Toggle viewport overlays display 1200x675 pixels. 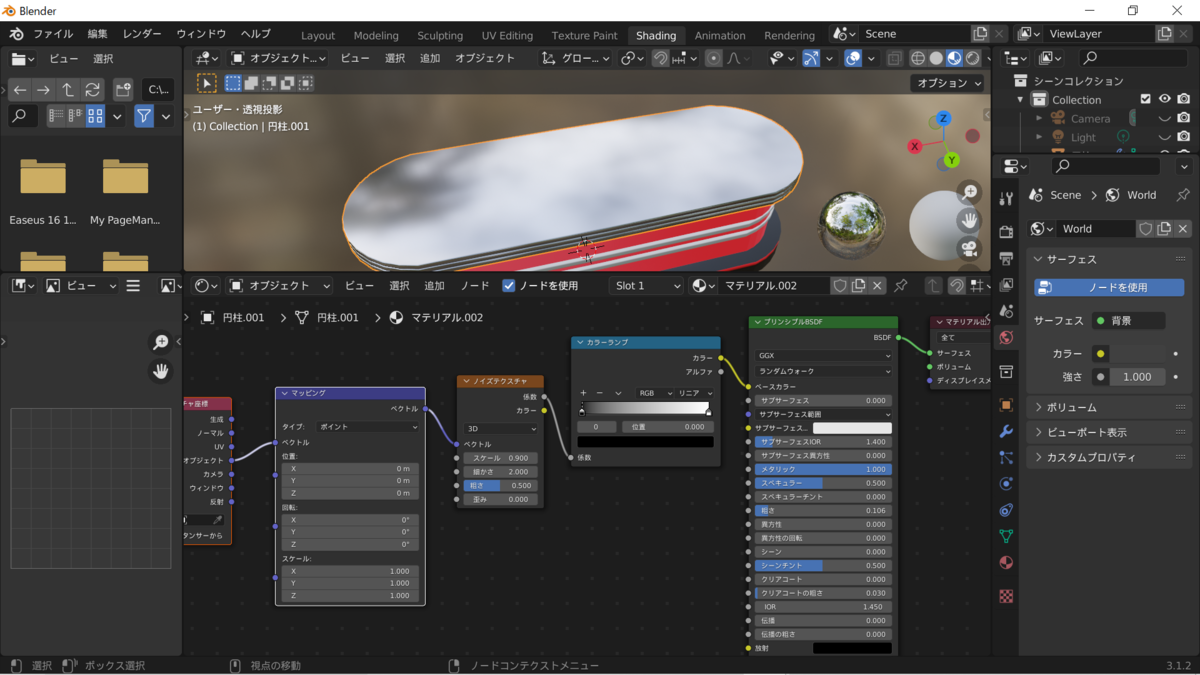click(x=853, y=58)
